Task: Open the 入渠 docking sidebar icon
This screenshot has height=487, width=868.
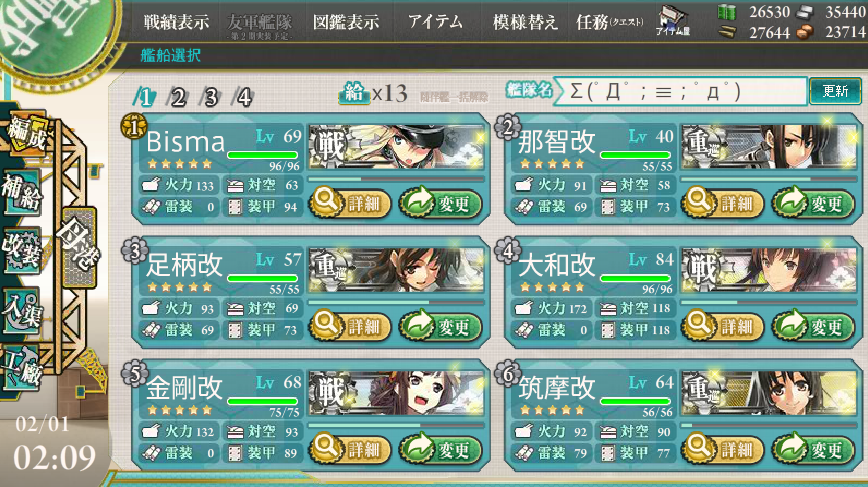Action: [22, 310]
